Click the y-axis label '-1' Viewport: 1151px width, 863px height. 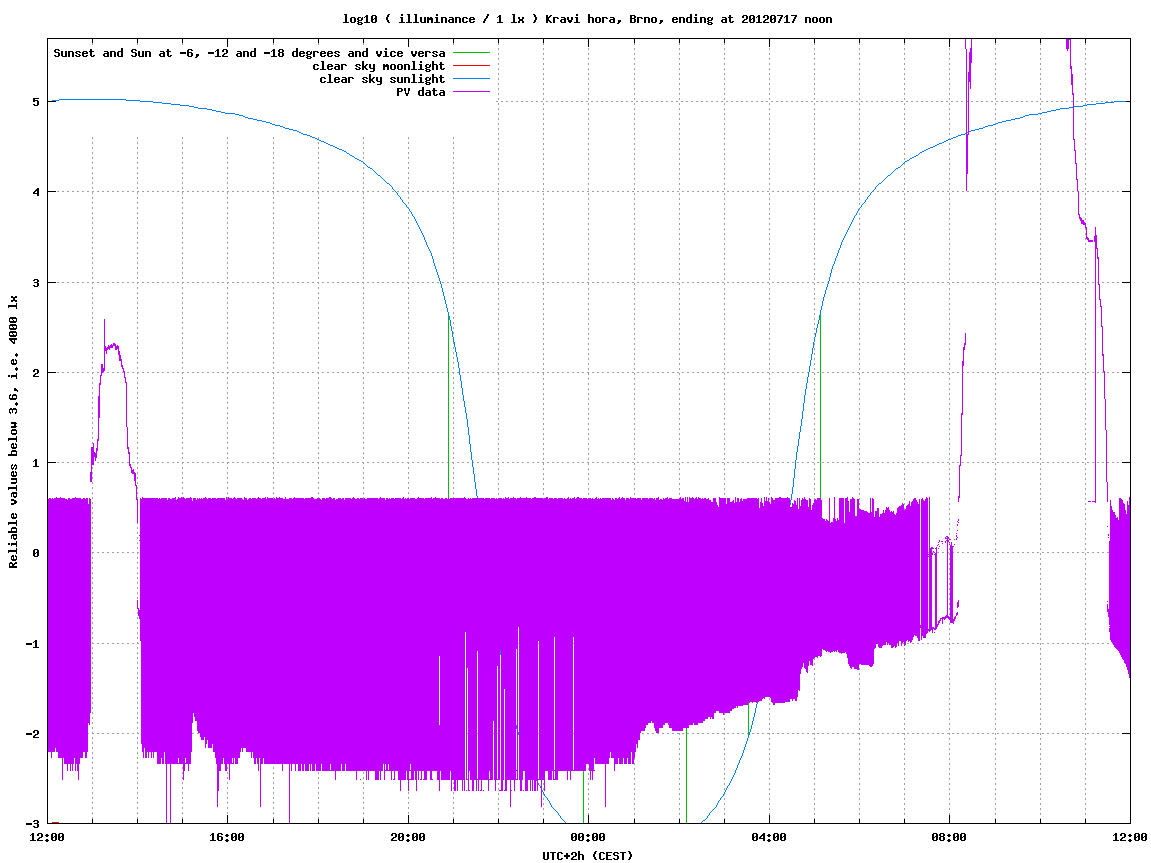pyautogui.click(x=33, y=643)
